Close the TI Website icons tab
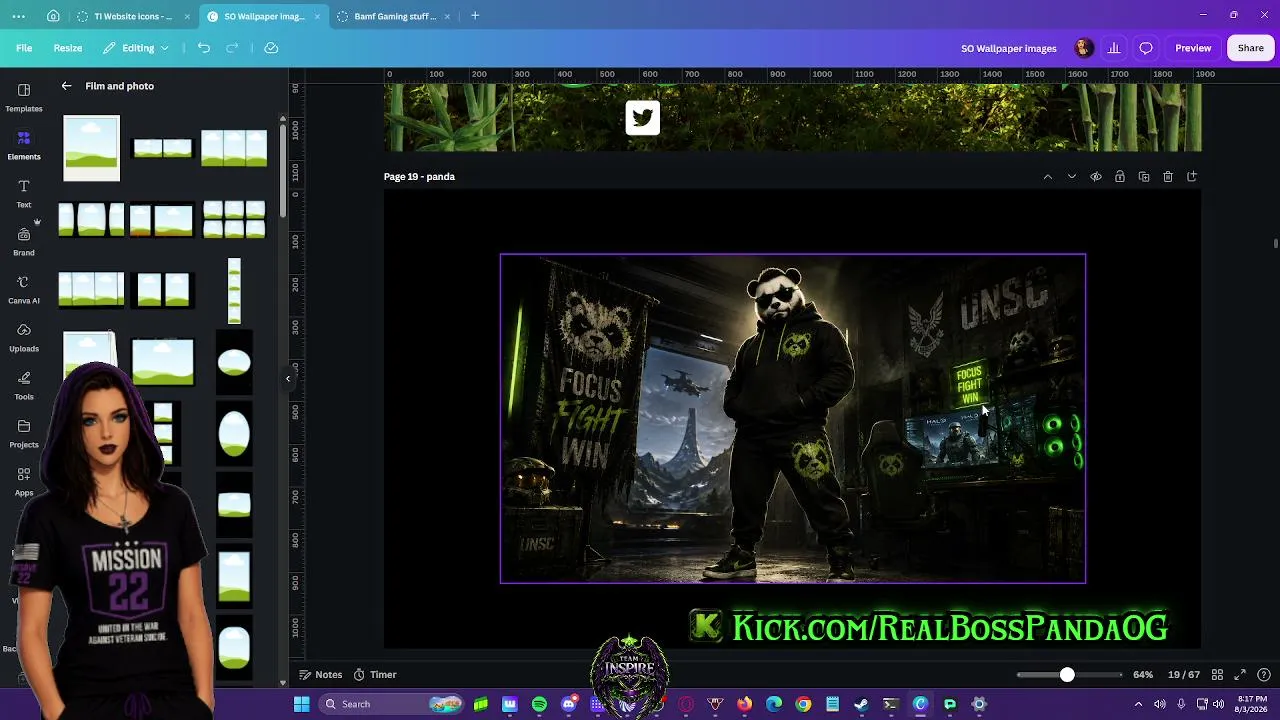Screen dimensions: 1280x720 pyautogui.click(x=185, y=16)
